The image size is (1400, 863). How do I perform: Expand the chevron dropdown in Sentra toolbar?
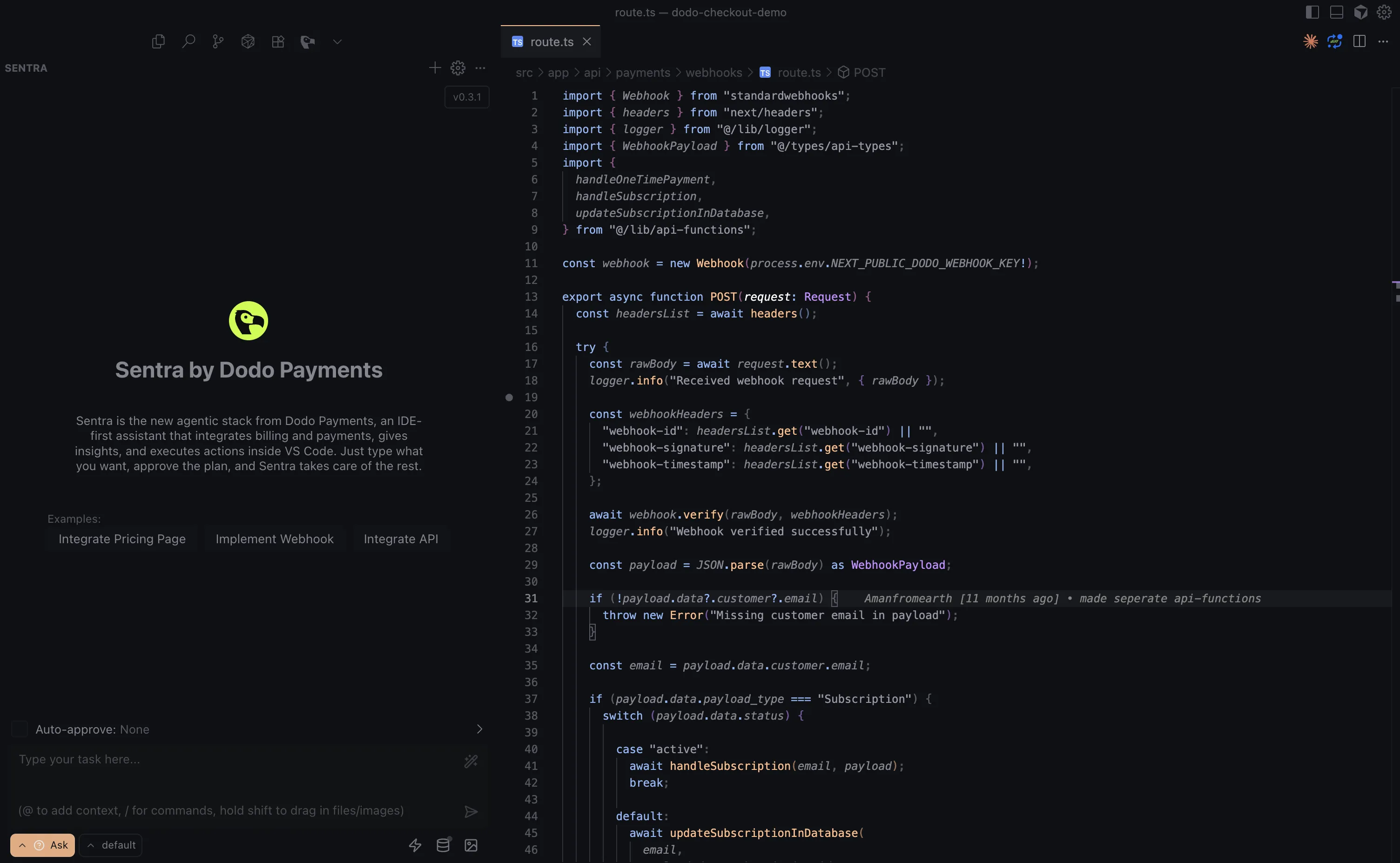click(x=337, y=41)
